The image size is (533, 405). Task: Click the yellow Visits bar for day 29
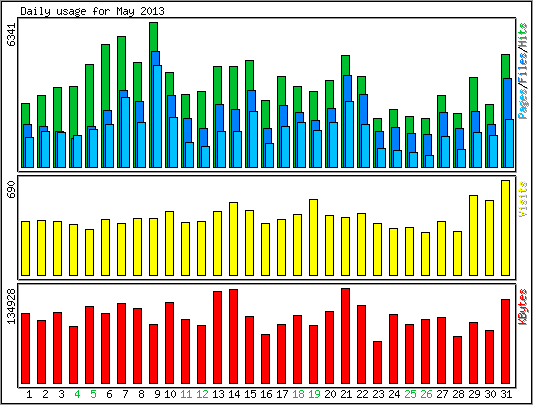pos(474,235)
